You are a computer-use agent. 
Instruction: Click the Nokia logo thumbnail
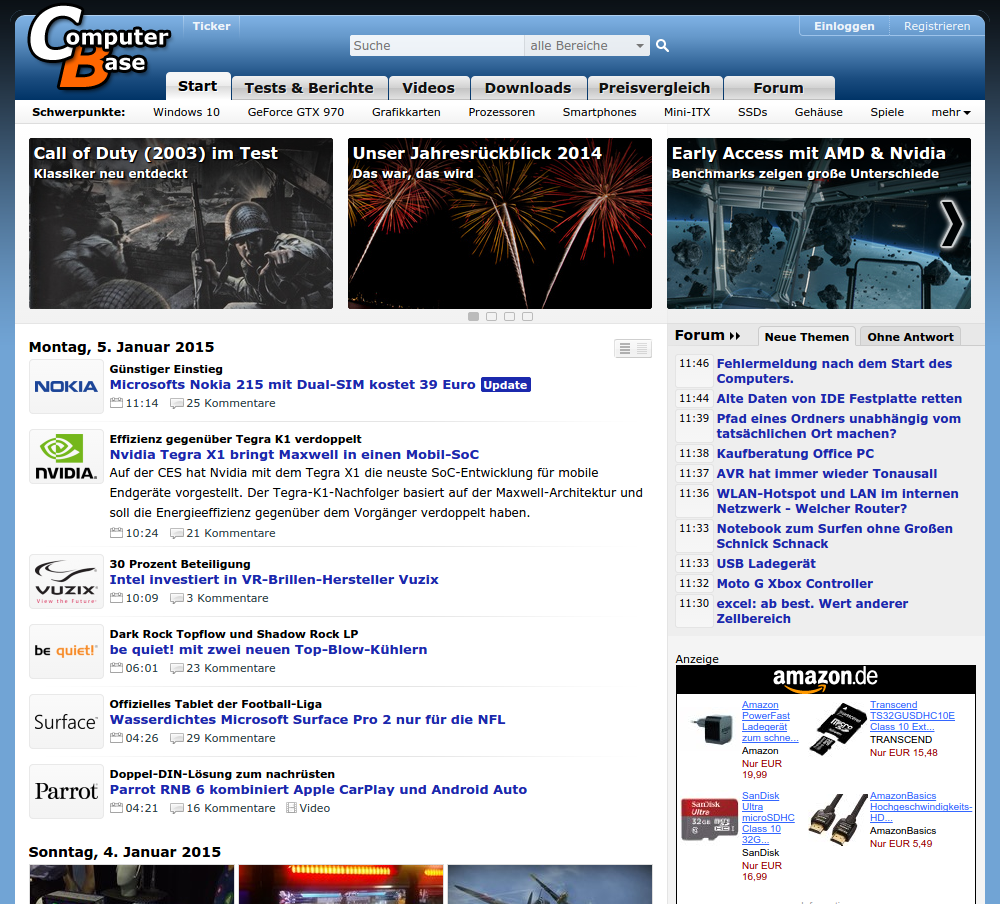coord(66,386)
